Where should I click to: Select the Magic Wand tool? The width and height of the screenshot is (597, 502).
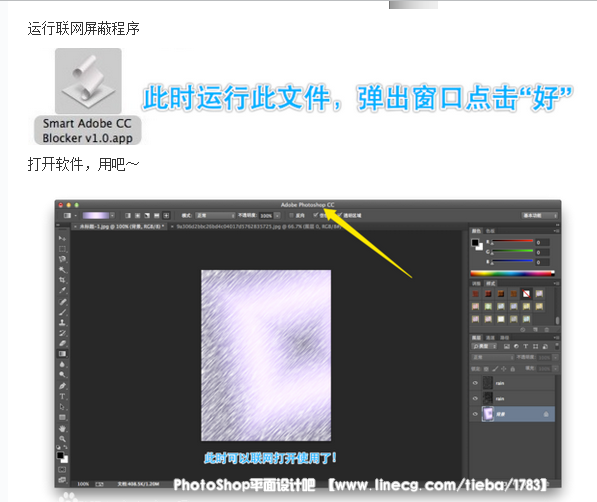point(62,270)
